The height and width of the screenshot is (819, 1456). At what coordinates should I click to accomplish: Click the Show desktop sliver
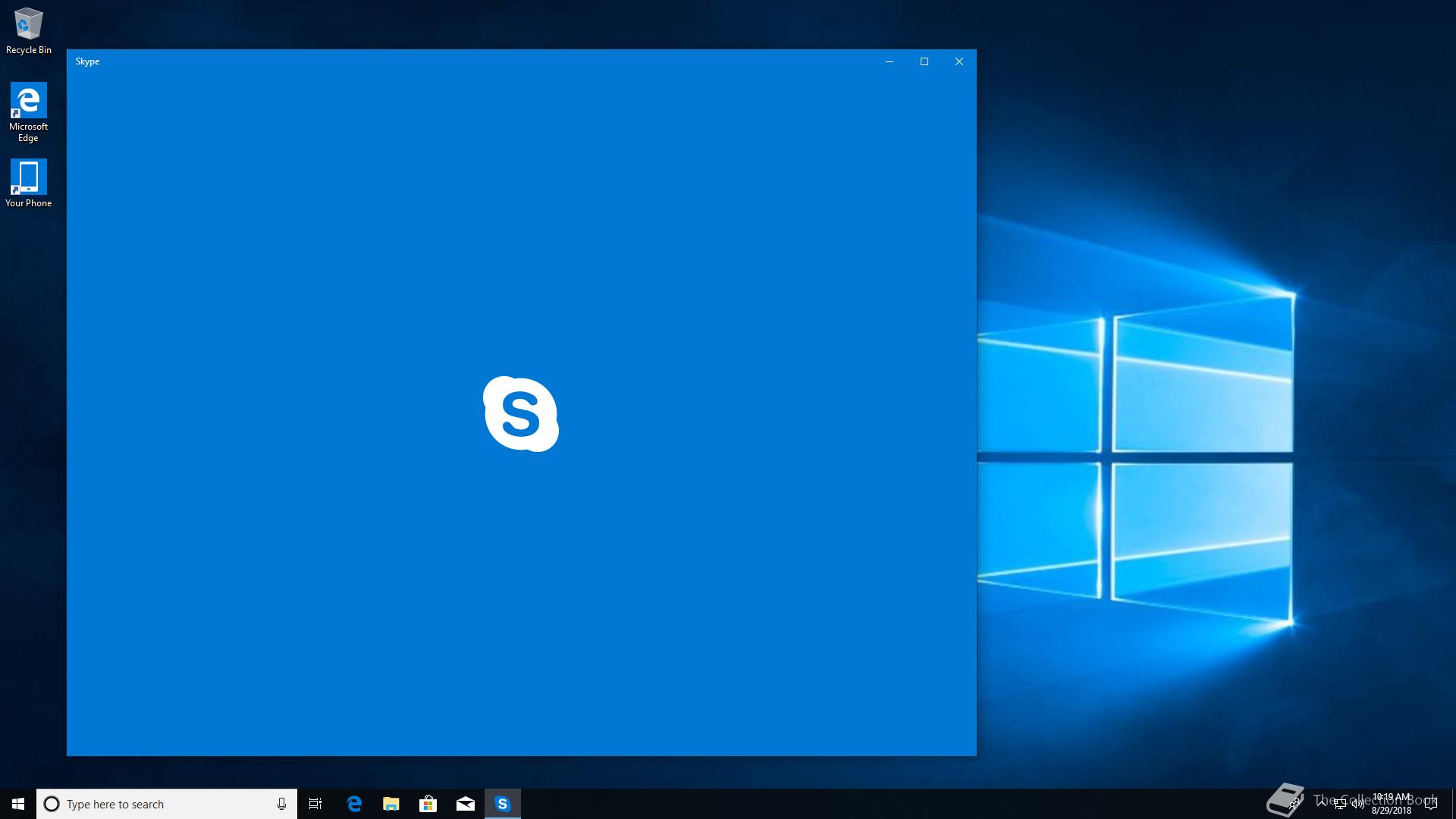[1454, 804]
